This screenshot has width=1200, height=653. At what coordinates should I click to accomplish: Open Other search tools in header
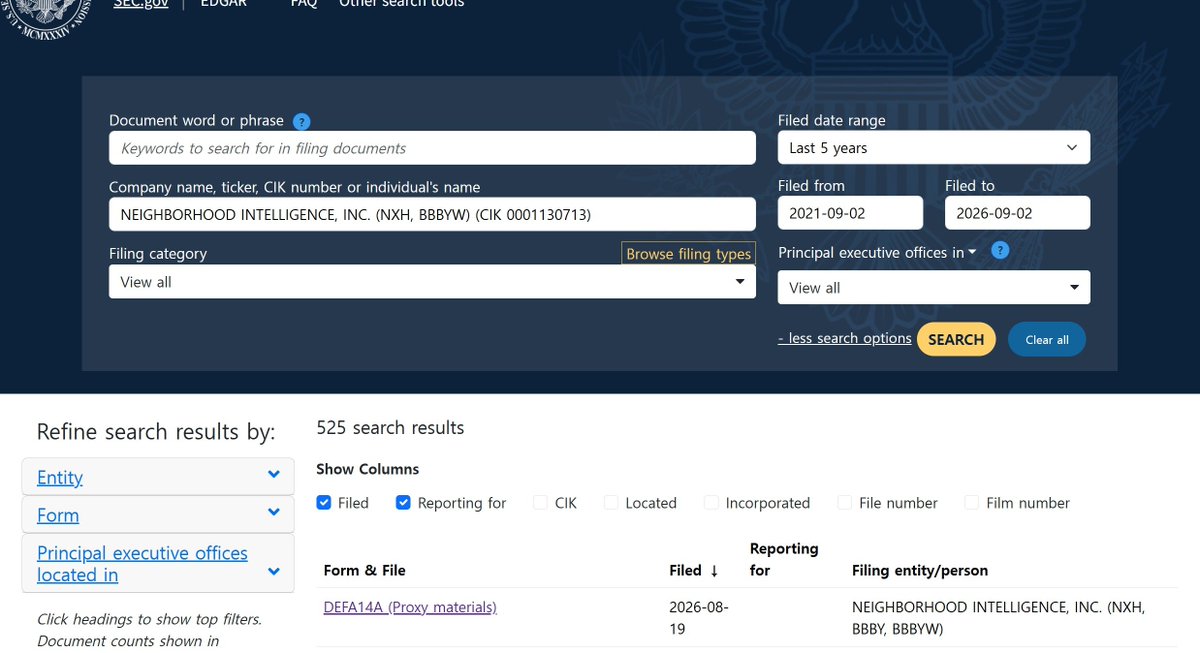coord(402,4)
